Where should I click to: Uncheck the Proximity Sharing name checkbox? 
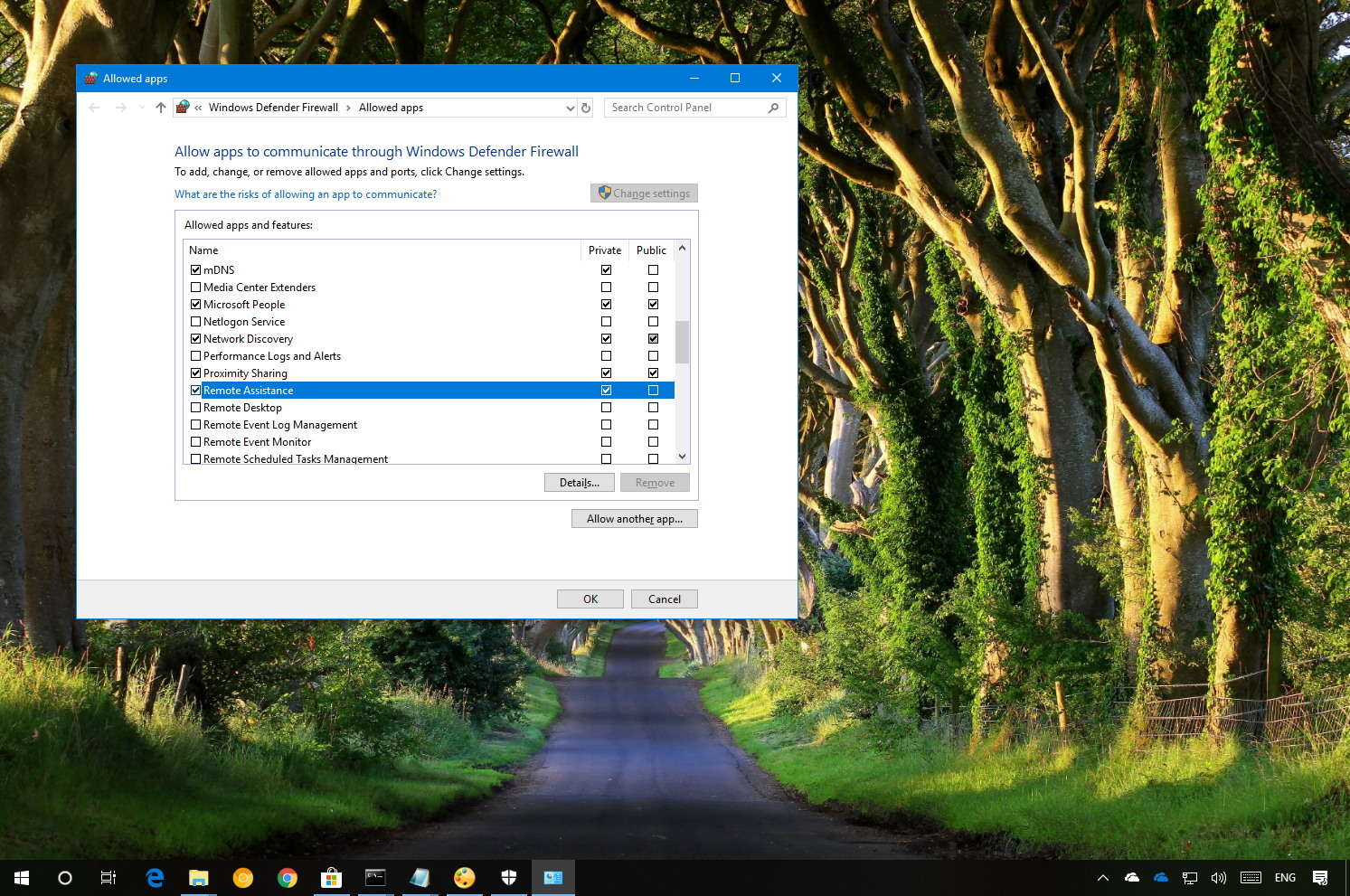pos(195,373)
